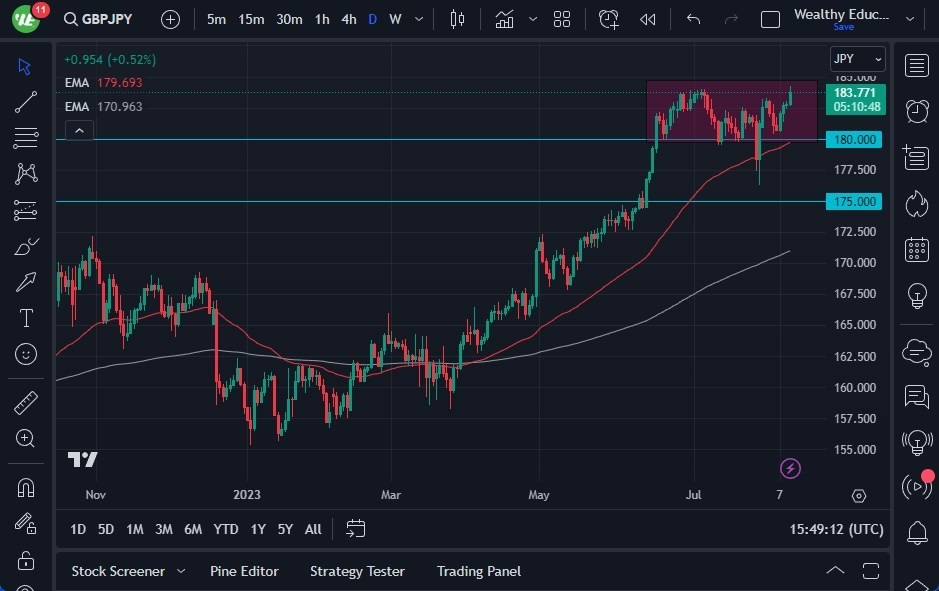Open the Indicators menu

(x=505, y=19)
